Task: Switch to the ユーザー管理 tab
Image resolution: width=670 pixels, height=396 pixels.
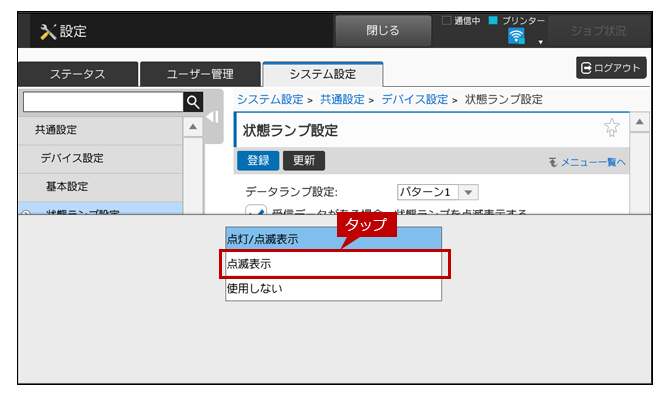Action: coord(200,74)
